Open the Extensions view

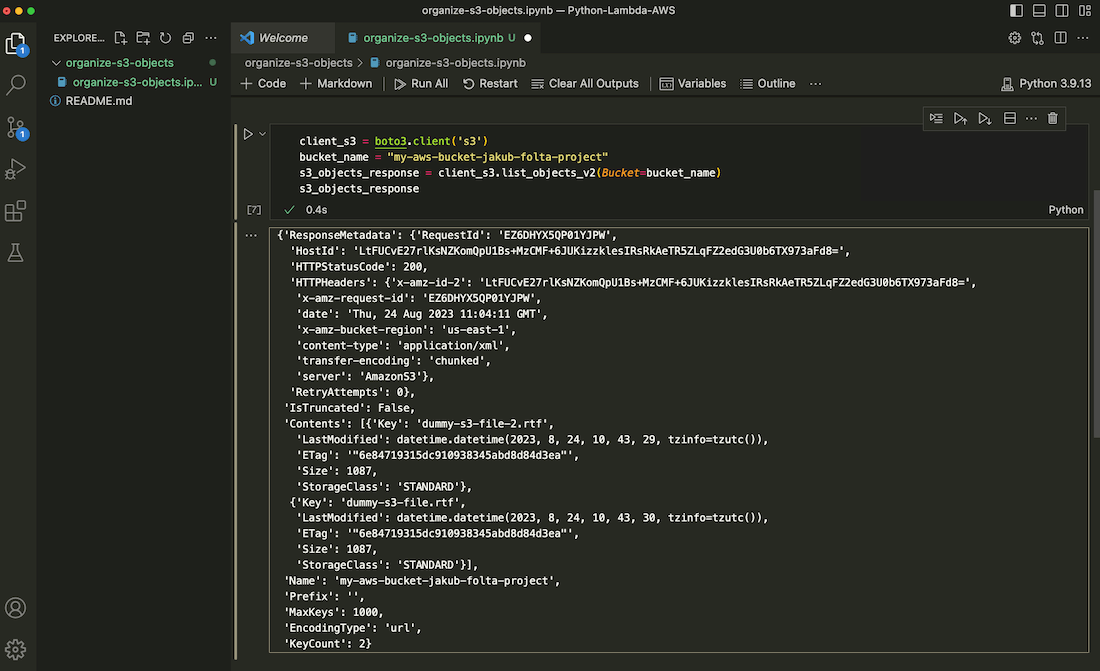click(16, 211)
